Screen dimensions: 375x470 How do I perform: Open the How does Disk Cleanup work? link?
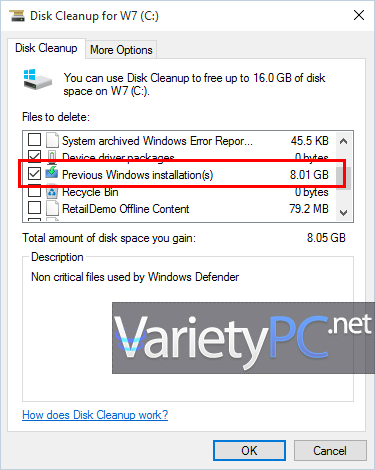click(x=95, y=415)
